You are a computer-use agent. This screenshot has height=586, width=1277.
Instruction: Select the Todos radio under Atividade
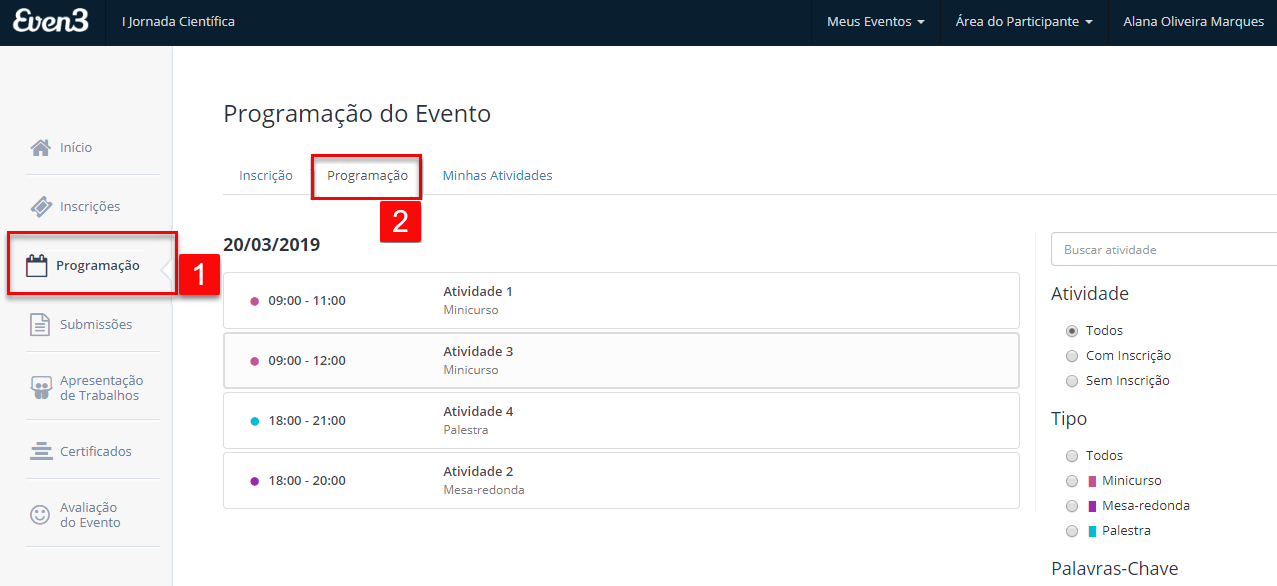coord(1072,331)
